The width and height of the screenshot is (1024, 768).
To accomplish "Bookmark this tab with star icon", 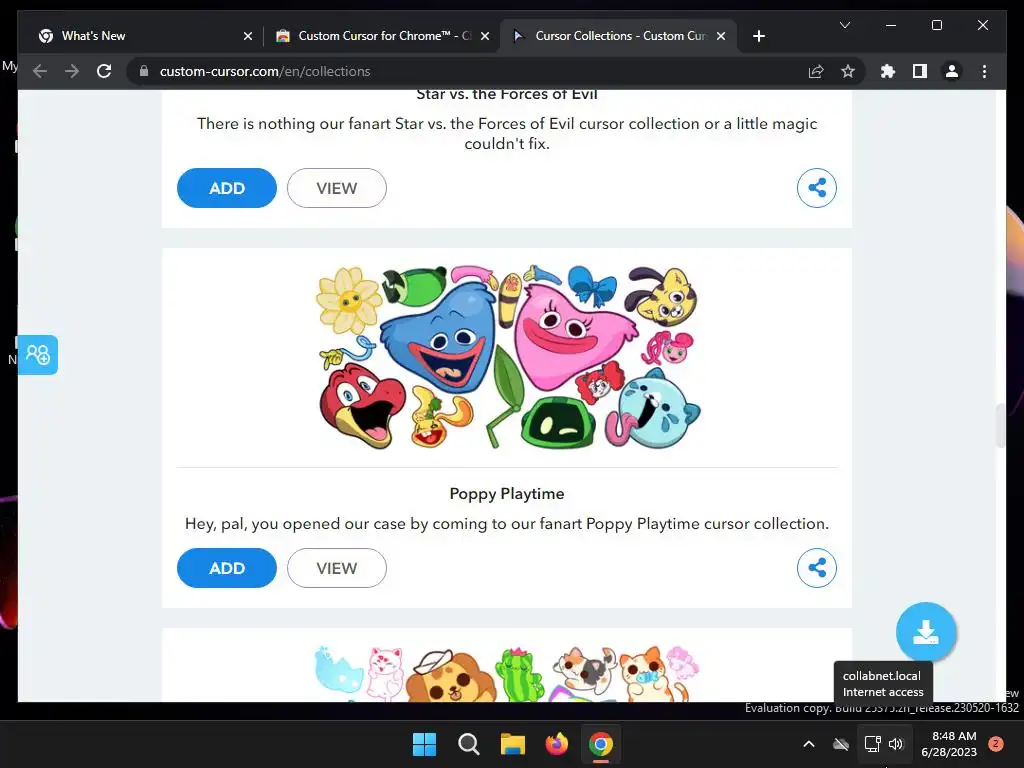I will [x=848, y=71].
